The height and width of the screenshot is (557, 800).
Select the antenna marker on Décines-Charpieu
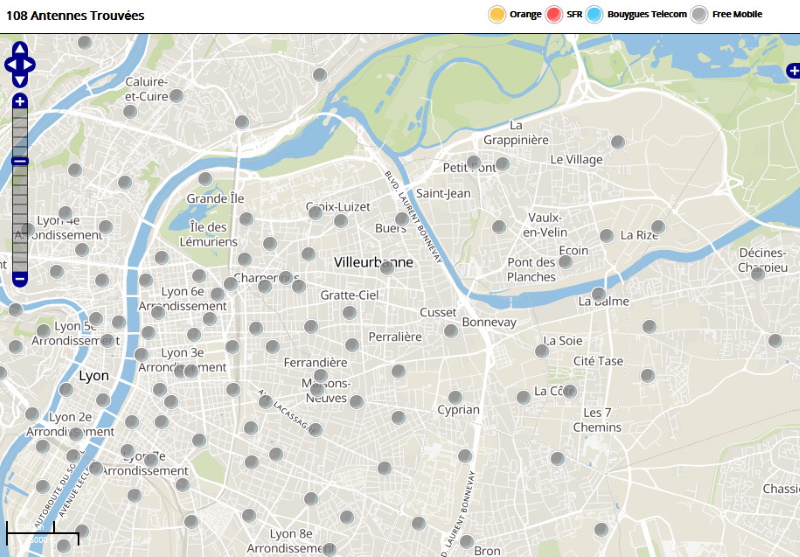pos(758,273)
